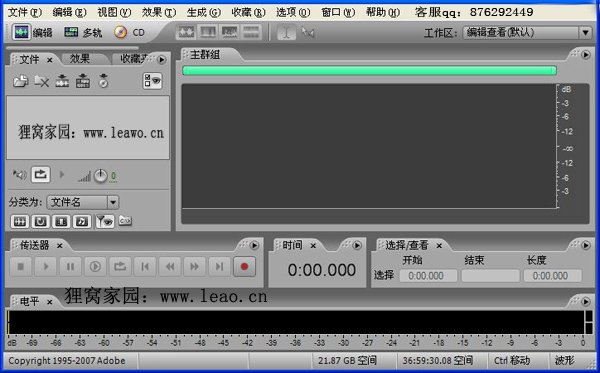The height and width of the screenshot is (373, 600).
Task: Toggle auto-play speaker in Files panel
Action: coord(20,175)
